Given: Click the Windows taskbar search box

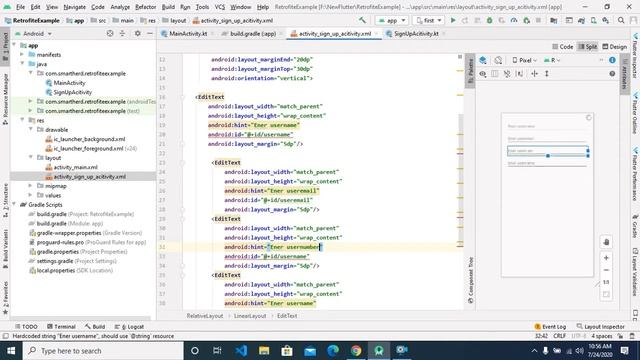Looking at the screenshot, I should (103, 351).
